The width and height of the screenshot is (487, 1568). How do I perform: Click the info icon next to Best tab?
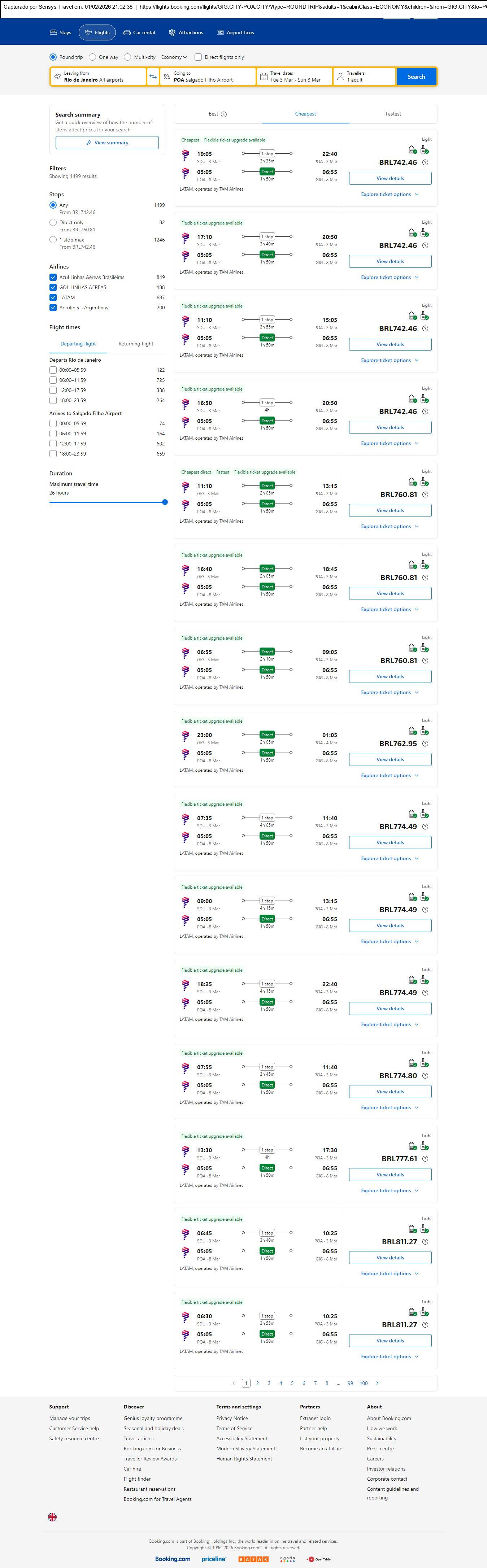(x=224, y=114)
